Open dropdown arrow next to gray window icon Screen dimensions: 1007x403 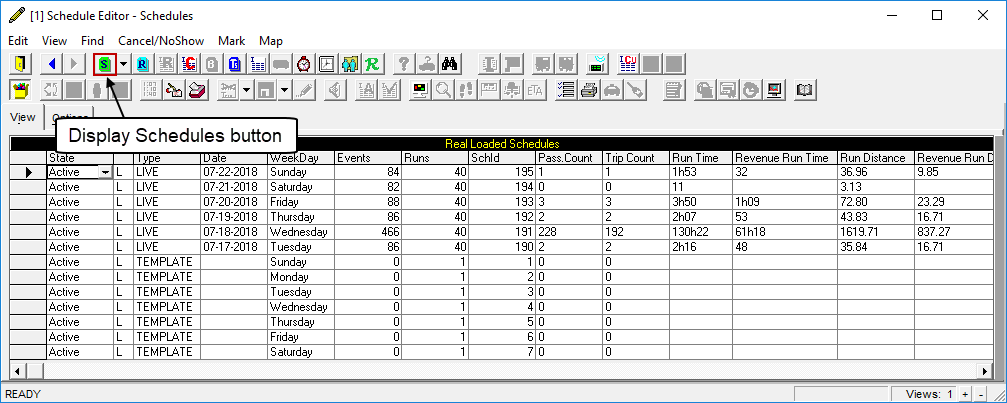point(285,90)
